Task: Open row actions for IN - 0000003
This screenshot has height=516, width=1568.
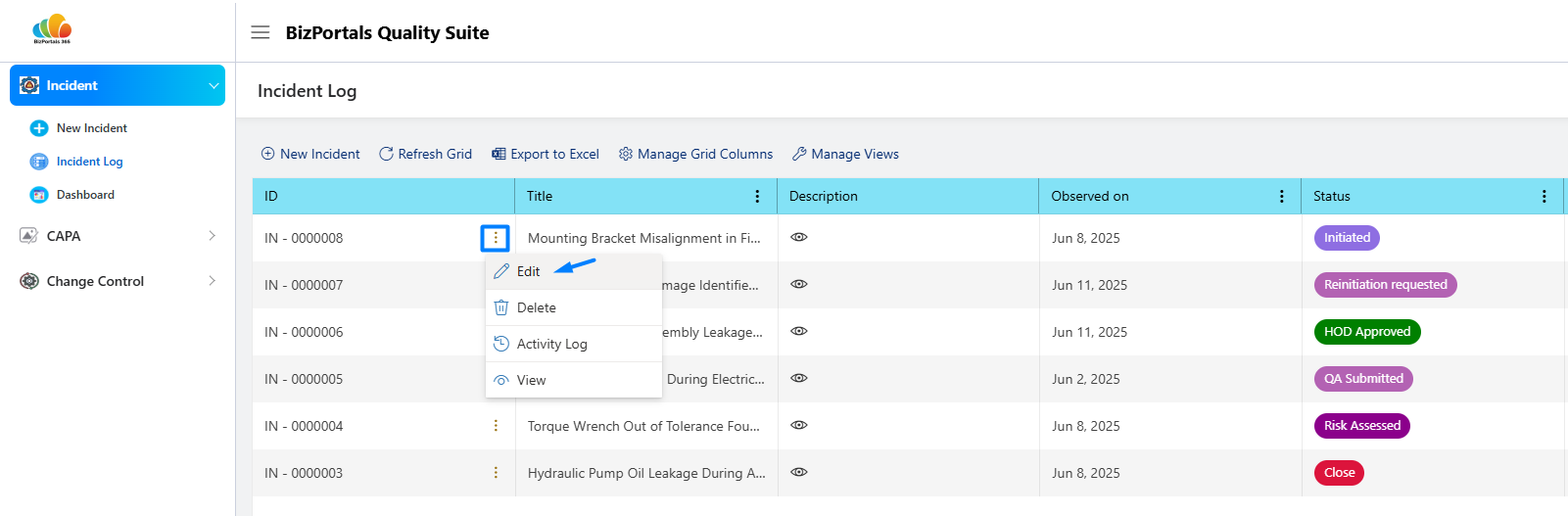Action: click(496, 473)
